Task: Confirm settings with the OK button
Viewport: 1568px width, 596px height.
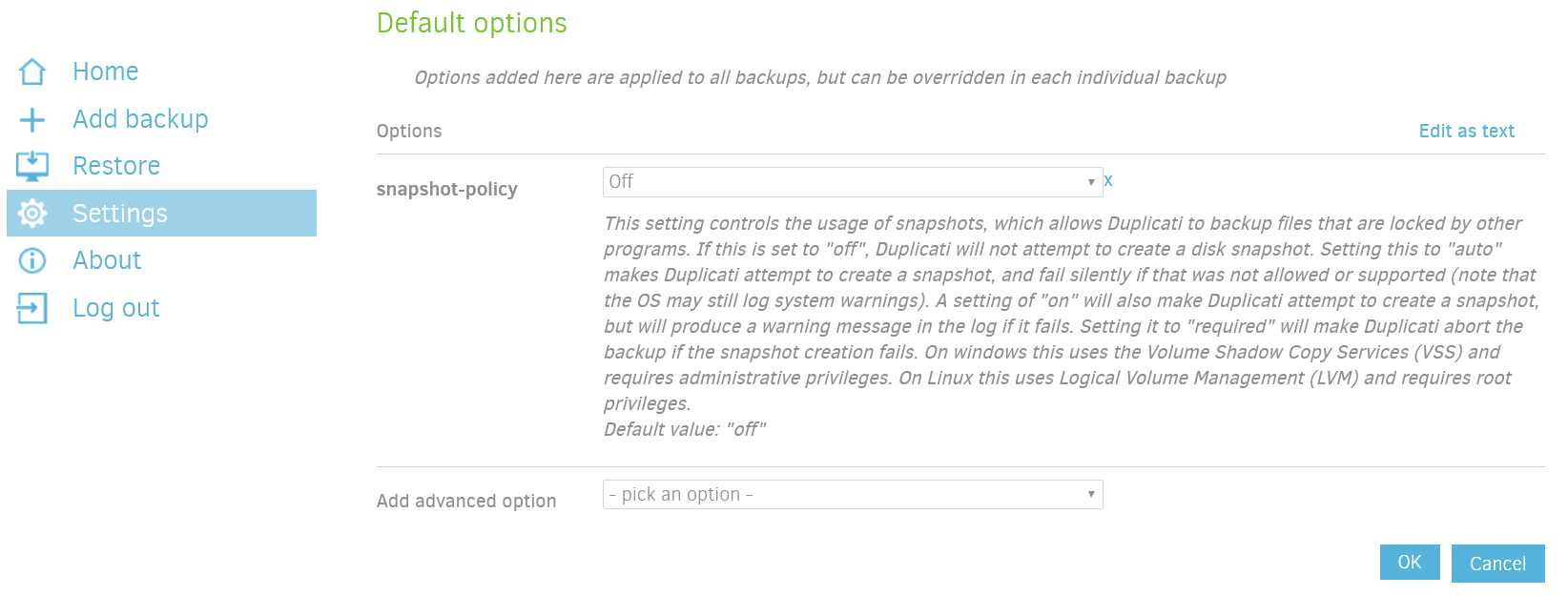Action: [1409, 562]
